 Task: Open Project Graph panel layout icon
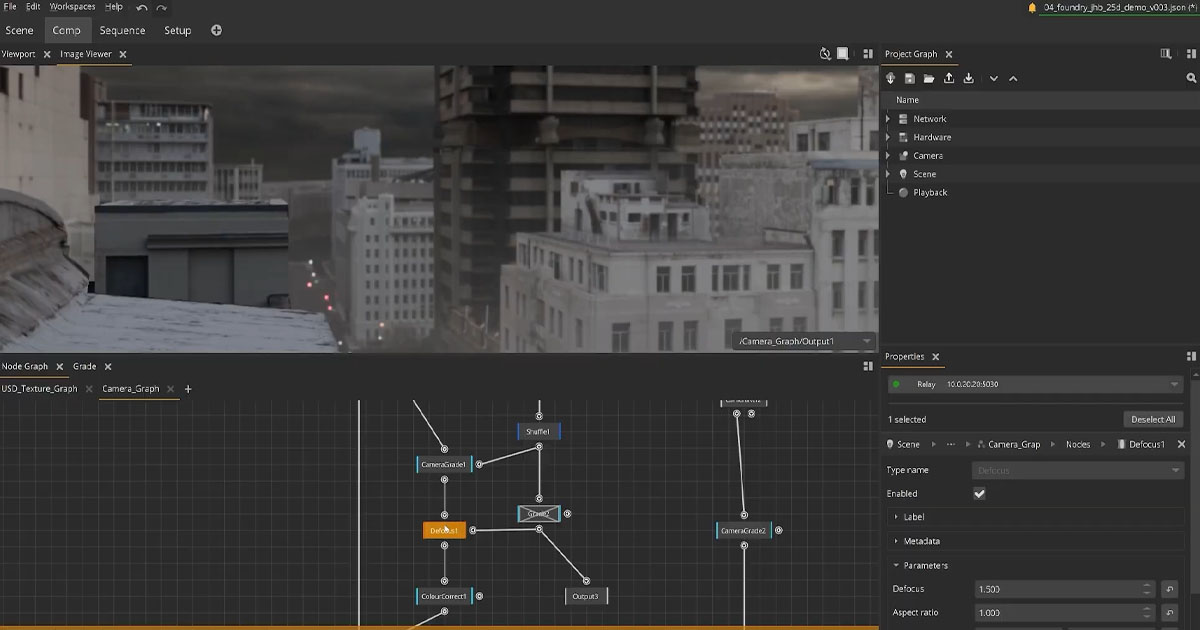pos(1190,54)
